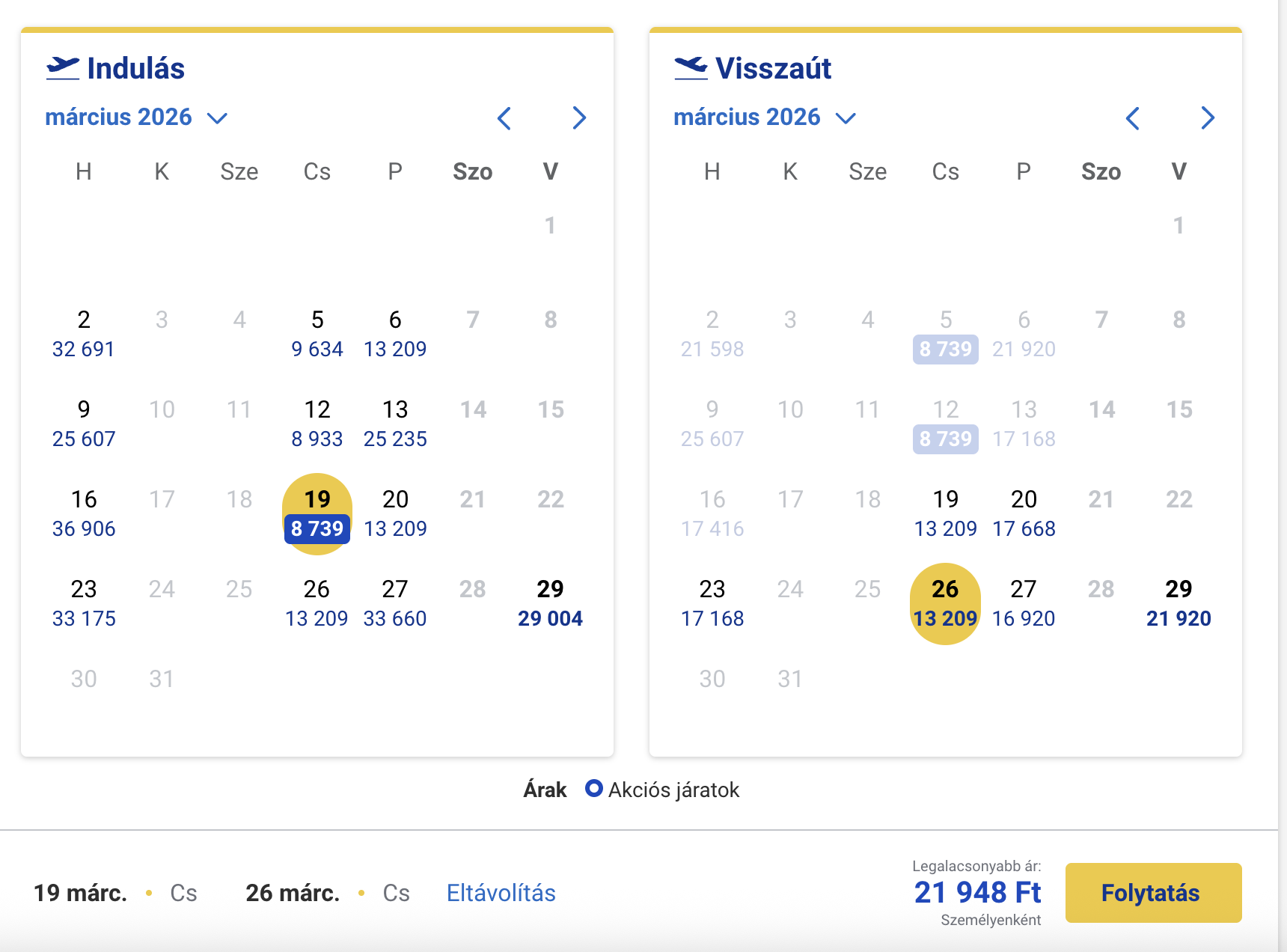1287x952 pixels.
Task: Go to next month in Visszaút calendar
Action: pos(1208,118)
